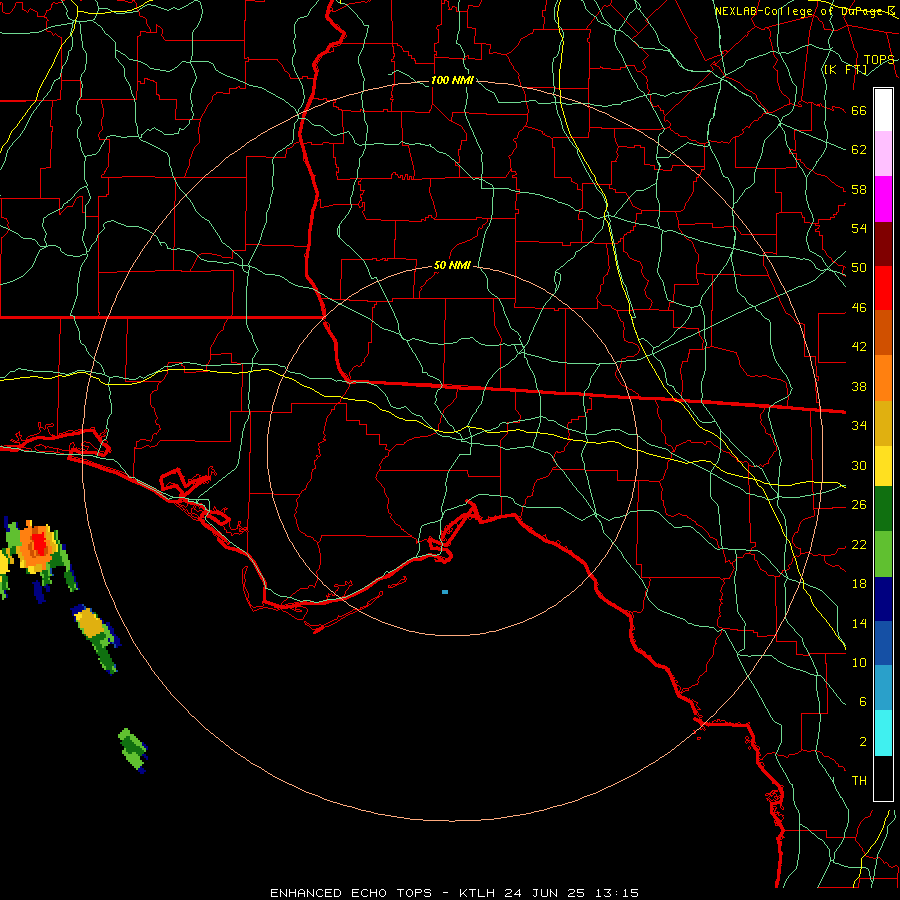Click the 50 NMI range ring label
Screen dimensions: 900x900
pyautogui.click(x=452, y=265)
